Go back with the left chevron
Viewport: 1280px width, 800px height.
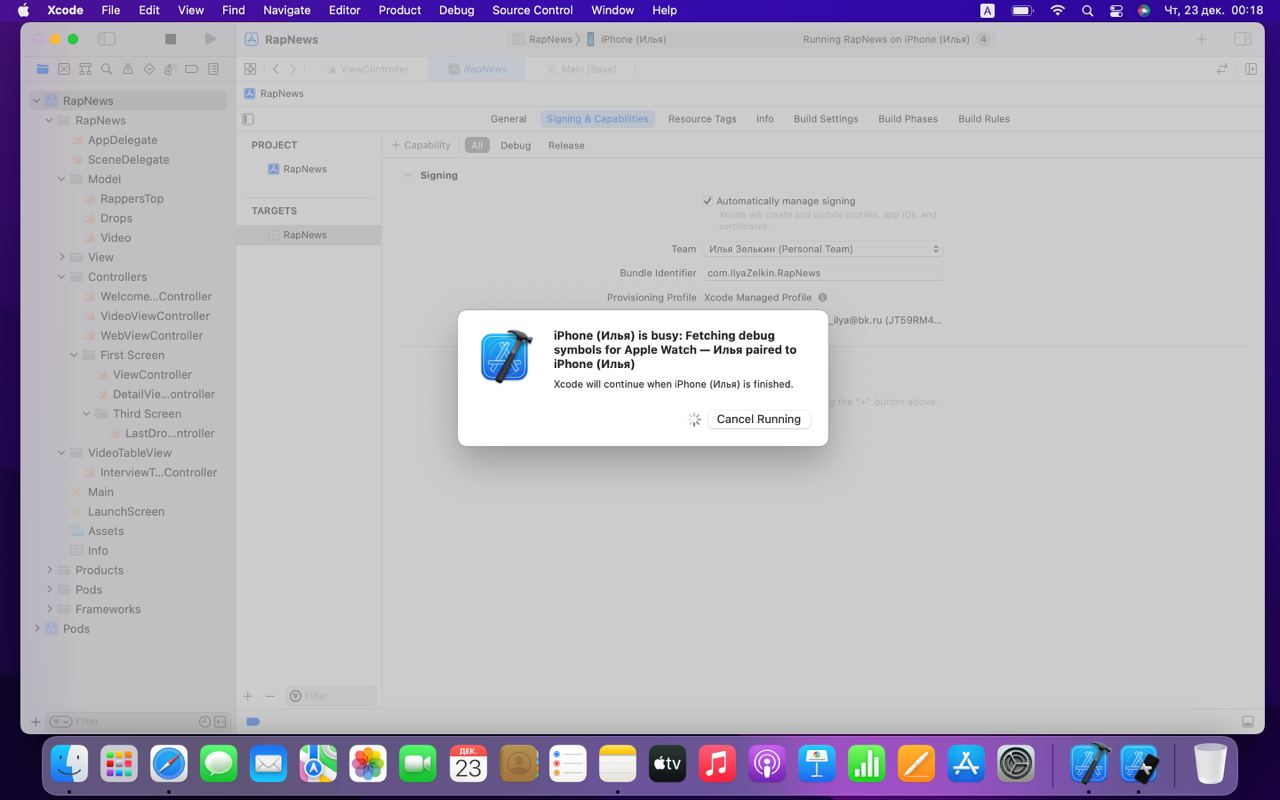point(276,69)
